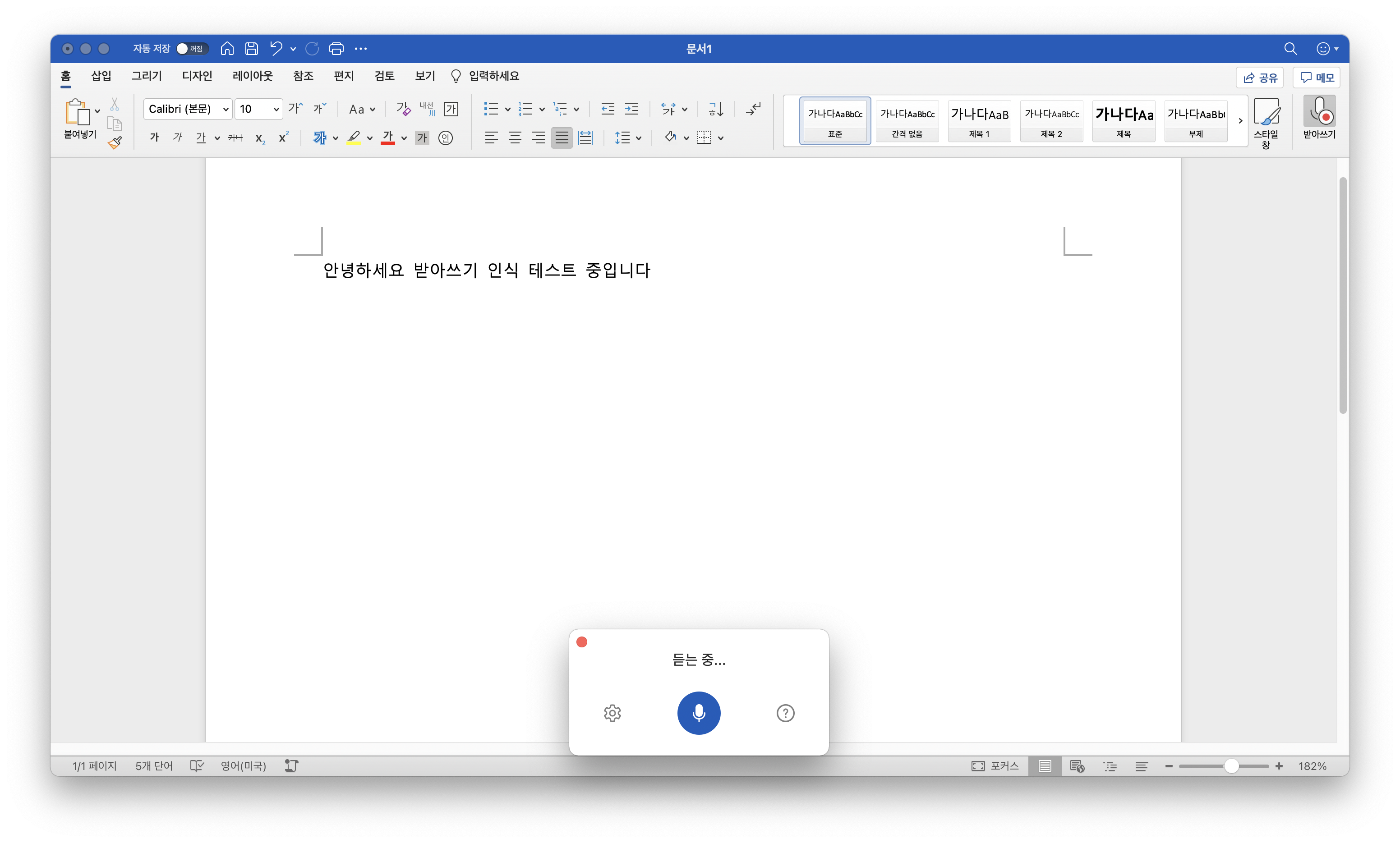Expand the styles gallery arrow

(x=1240, y=121)
